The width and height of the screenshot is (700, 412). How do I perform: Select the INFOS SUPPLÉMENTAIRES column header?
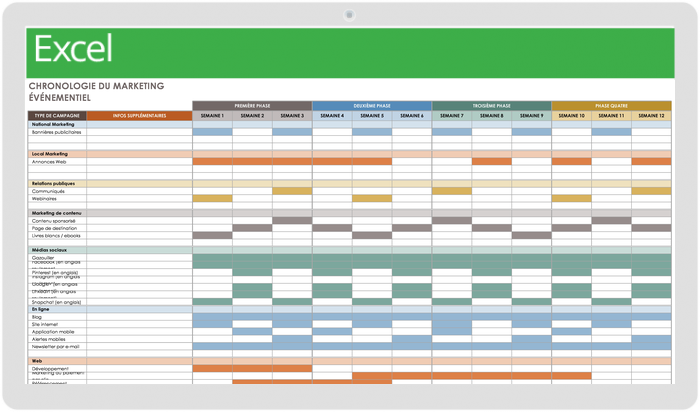pyautogui.click(x=139, y=115)
